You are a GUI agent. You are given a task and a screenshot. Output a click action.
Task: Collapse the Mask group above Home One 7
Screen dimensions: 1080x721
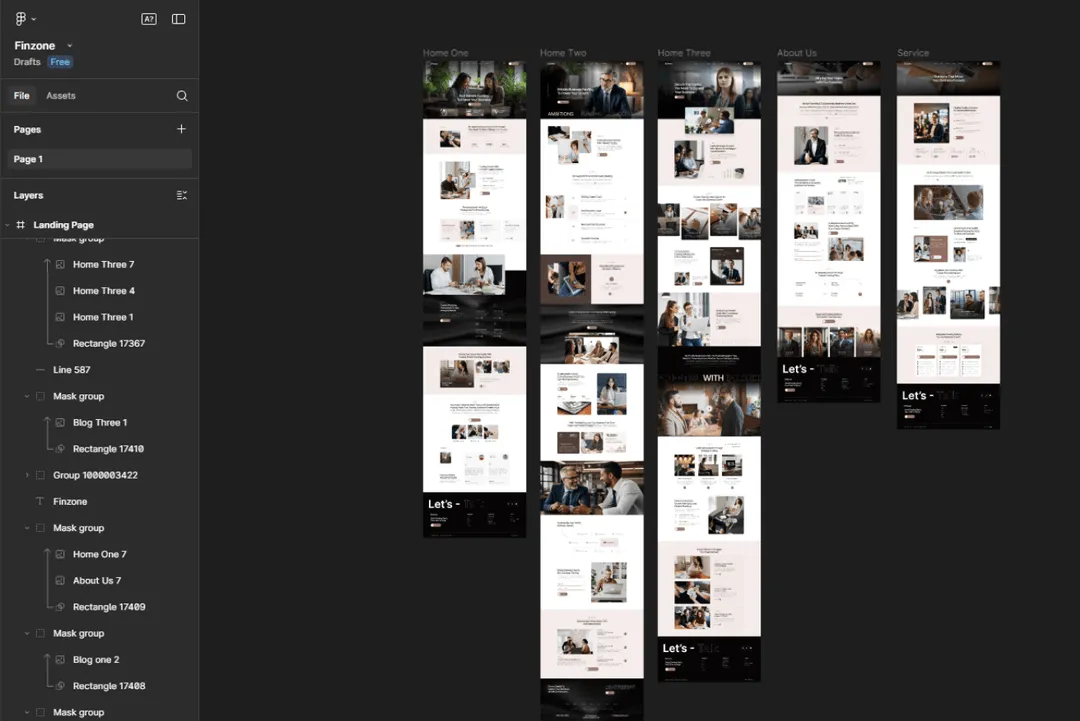[27, 528]
